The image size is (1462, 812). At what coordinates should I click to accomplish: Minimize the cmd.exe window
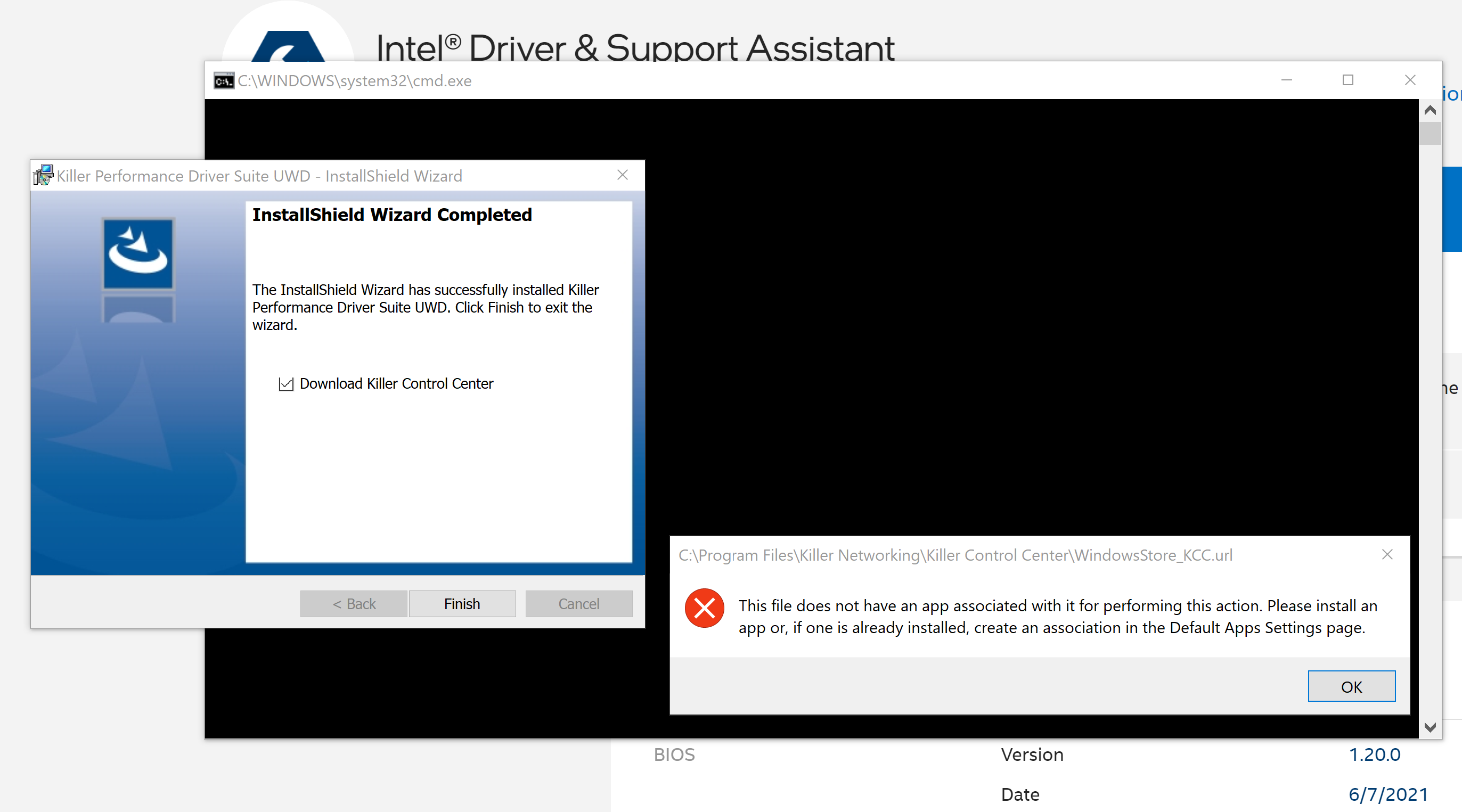coord(1286,80)
